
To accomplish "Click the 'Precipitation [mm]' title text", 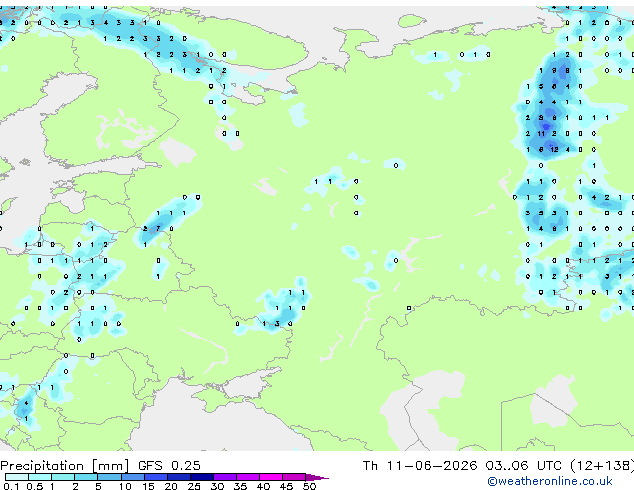I will point(65,466).
